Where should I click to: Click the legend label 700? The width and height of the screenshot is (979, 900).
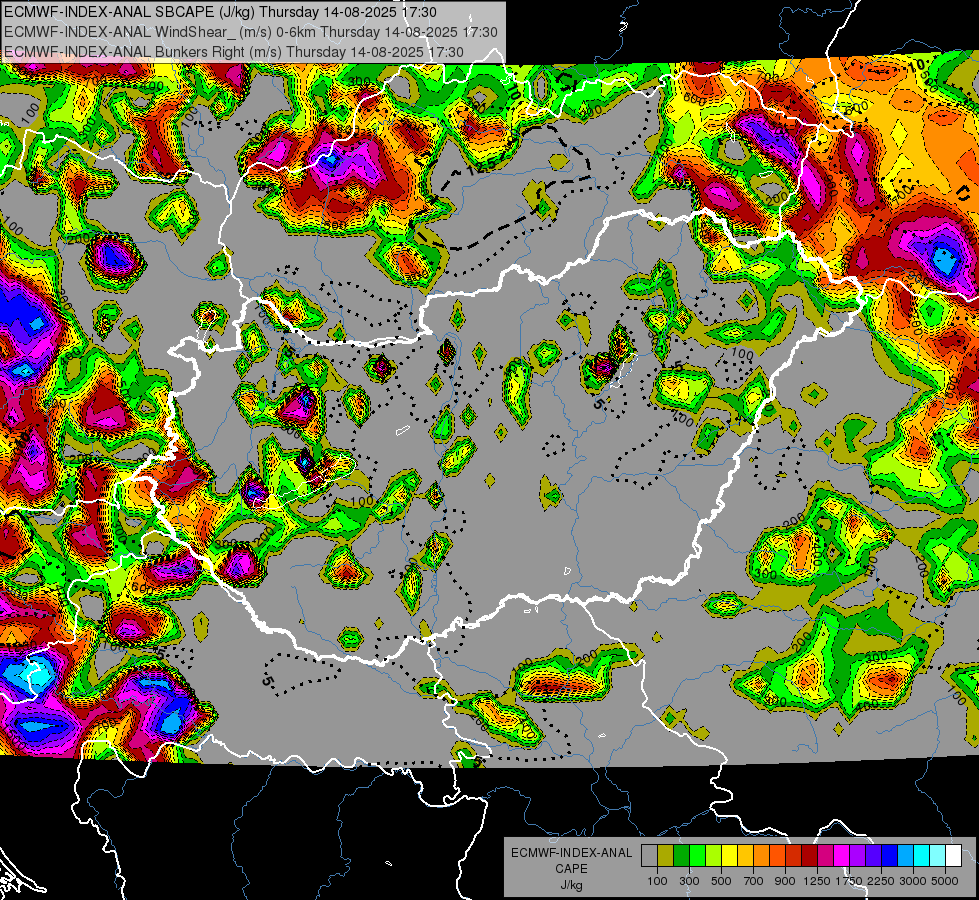click(x=754, y=881)
